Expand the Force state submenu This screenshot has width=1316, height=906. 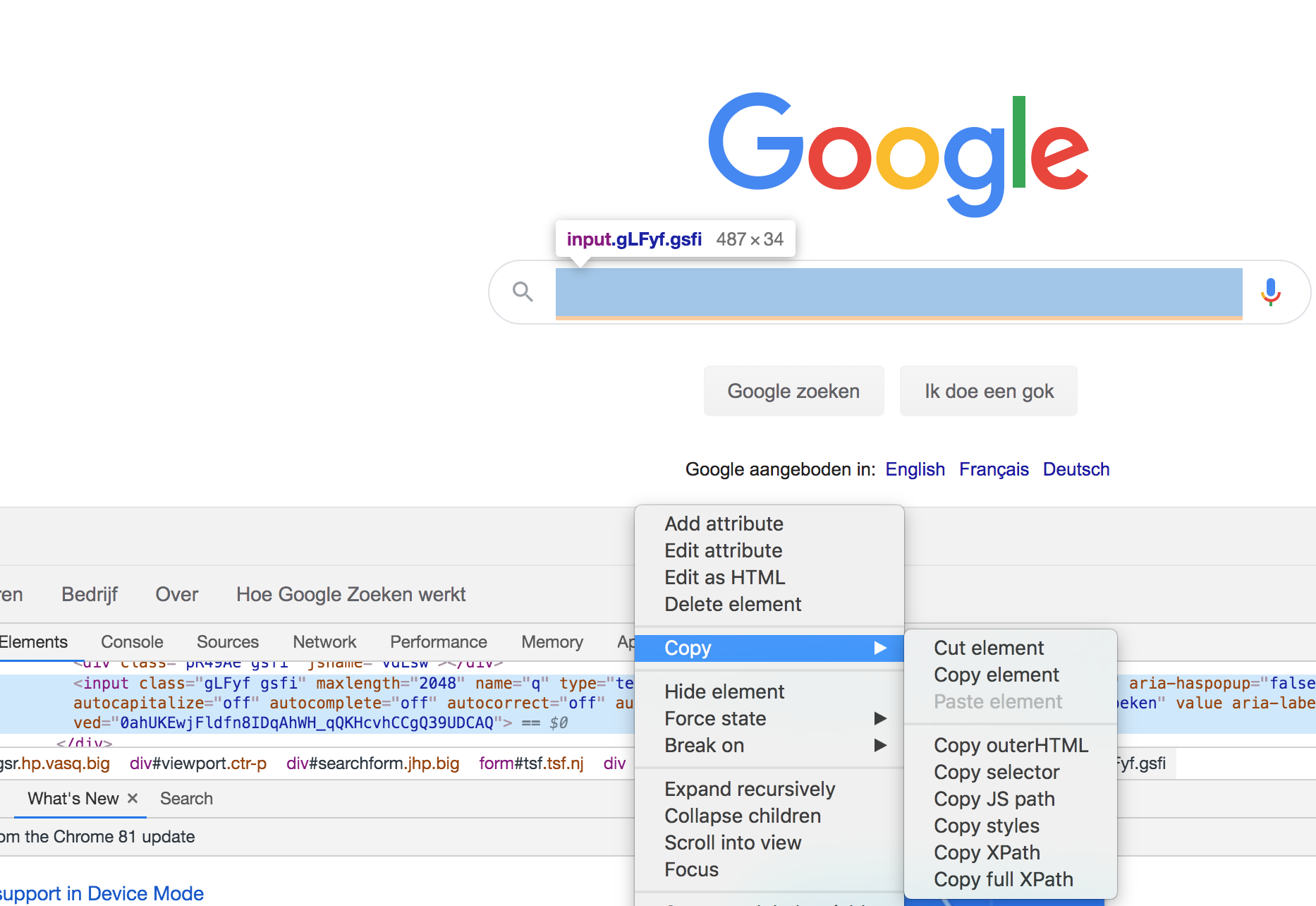point(769,718)
